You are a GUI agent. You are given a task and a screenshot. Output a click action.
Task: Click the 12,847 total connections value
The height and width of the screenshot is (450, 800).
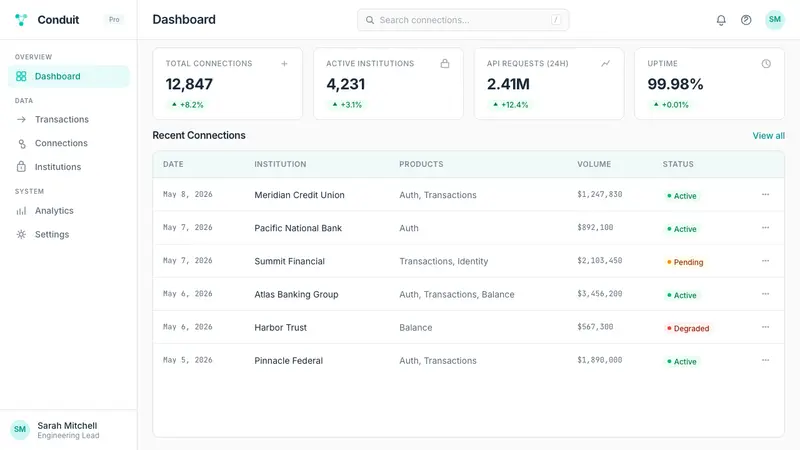point(189,84)
